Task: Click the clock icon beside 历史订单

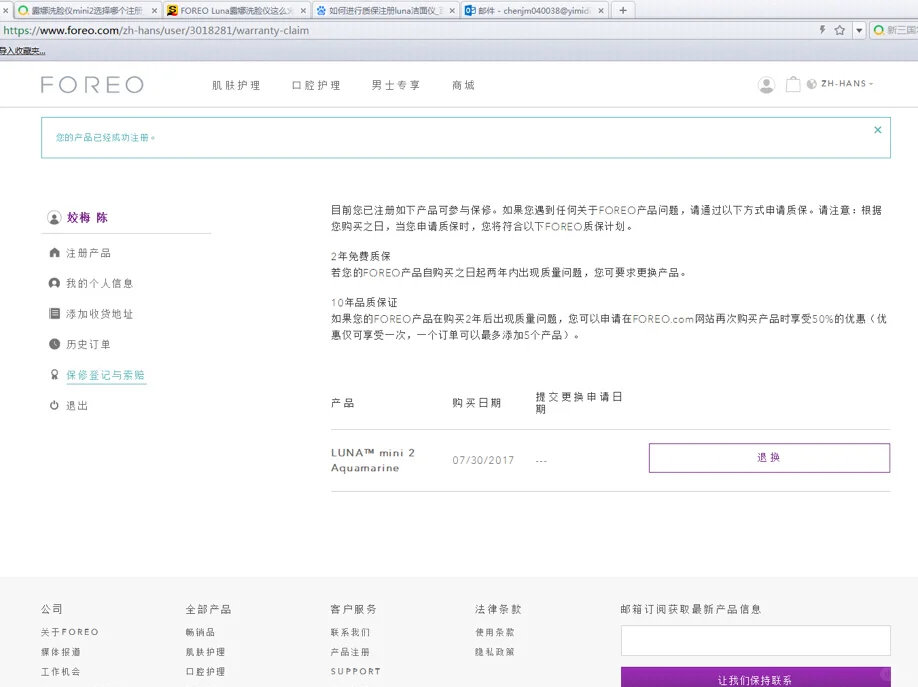Action: (x=54, y=344)
